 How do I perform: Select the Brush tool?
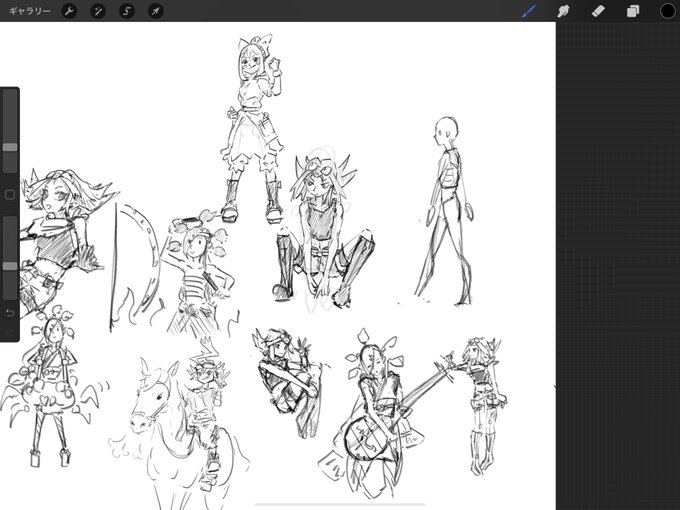click(x=529, y=11)
